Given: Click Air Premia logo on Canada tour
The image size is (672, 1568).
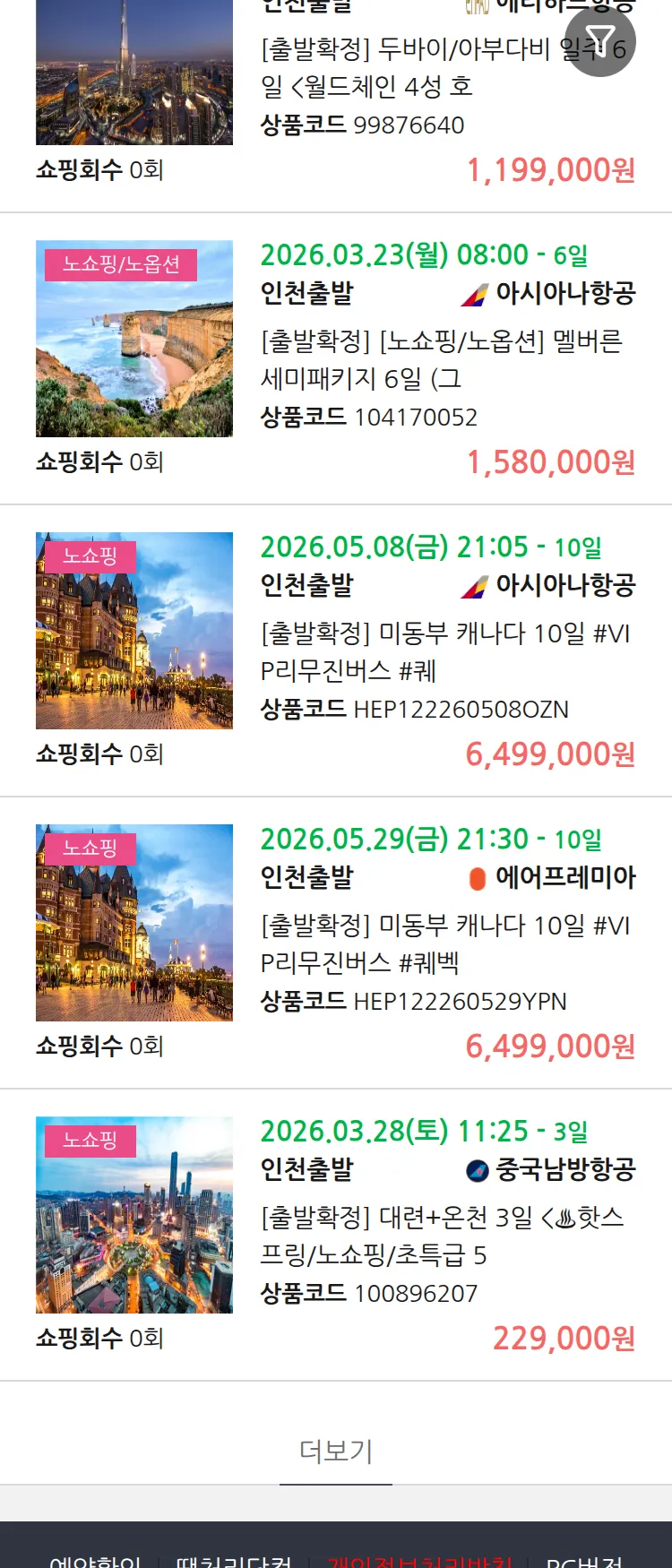Looking at the screenshot, I should point(478,878).
